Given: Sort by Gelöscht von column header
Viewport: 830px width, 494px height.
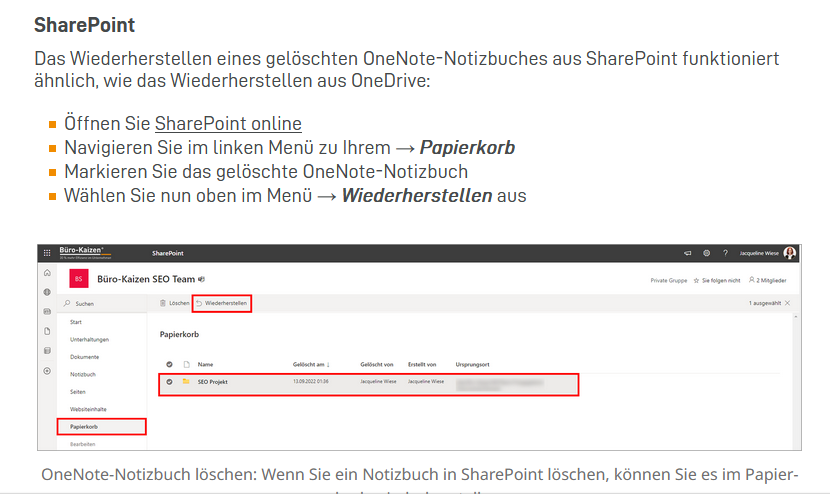Looking at the screenshot, I should coord(377,364).
